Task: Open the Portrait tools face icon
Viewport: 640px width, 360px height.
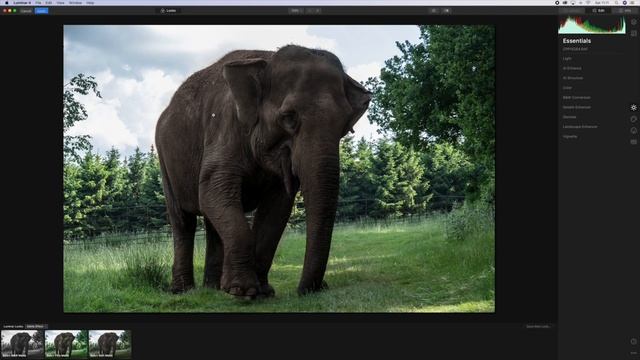Action: tap(633, 130)
